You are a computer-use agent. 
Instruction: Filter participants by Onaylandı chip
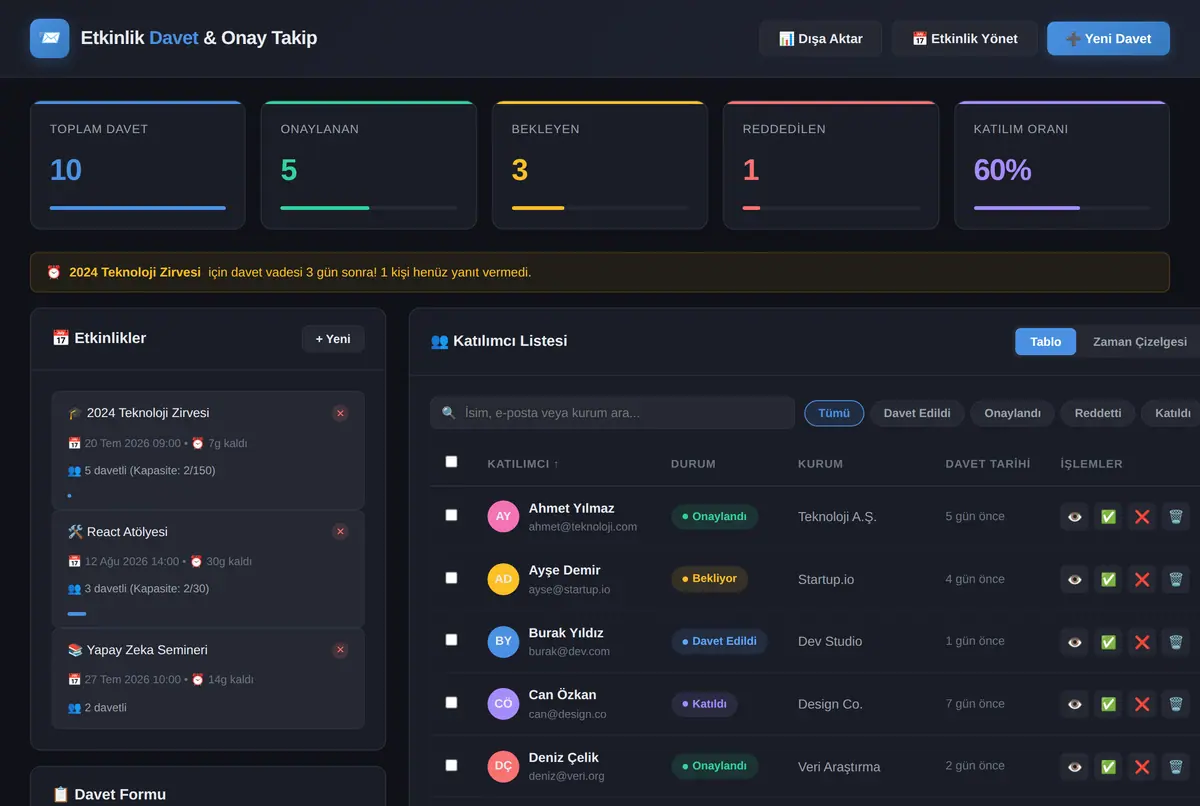tap(1012, 413)
